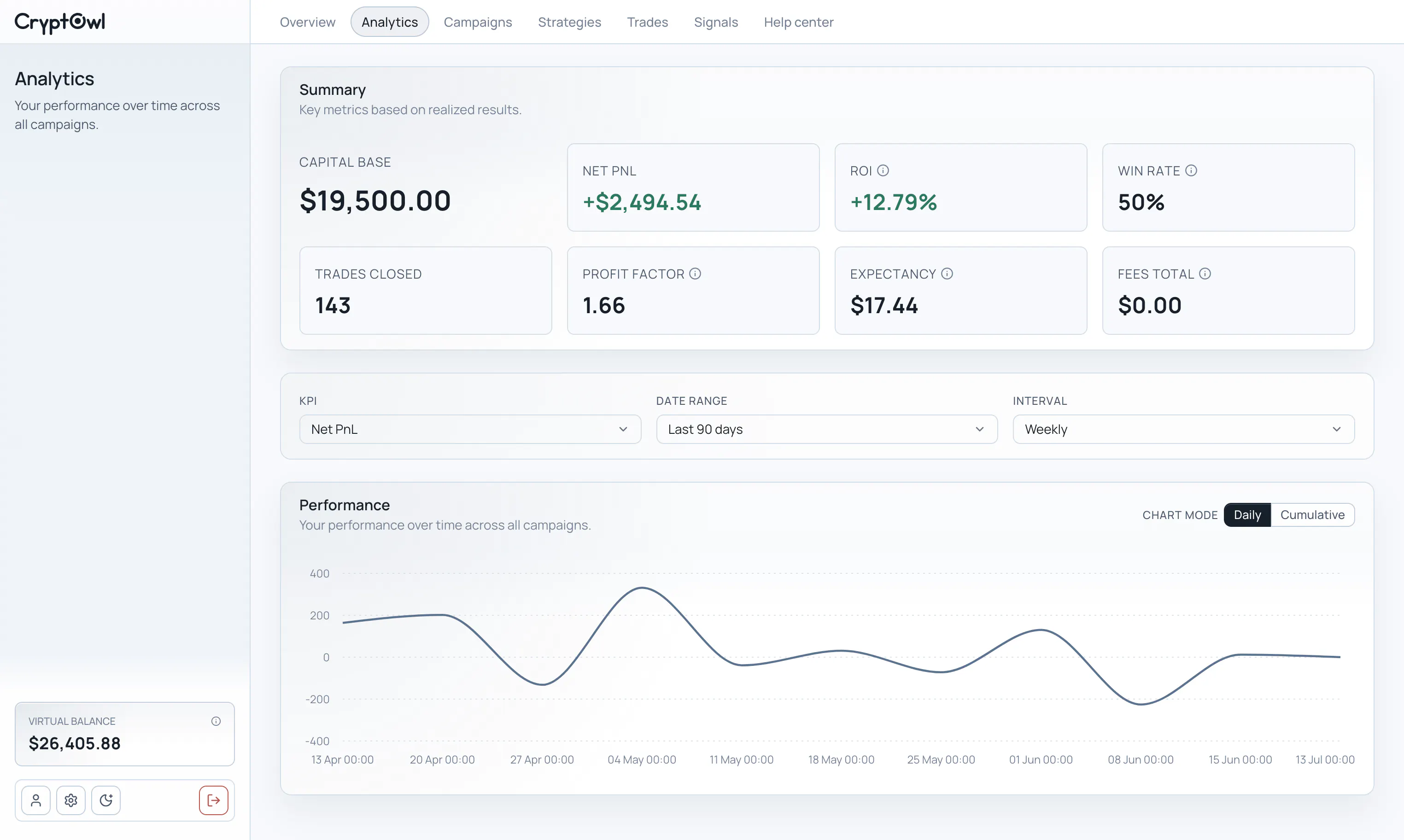
Task: Click the Capital Base $19,500.00 value
Action: [x=375, y=200]
